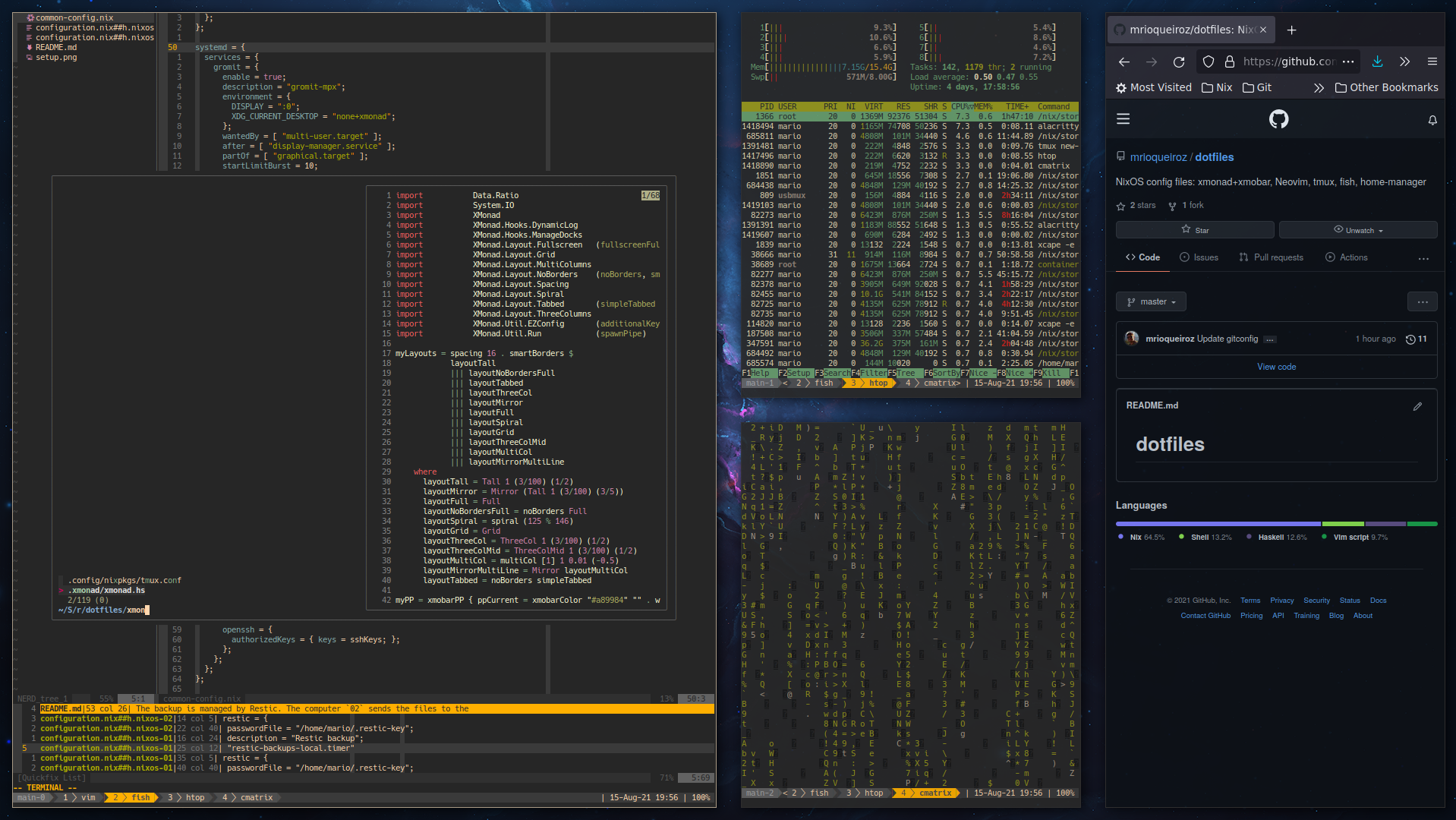This screenshot has width=1456, height=820.
Task: Select the Code repository tab
Action: point(1142,258)
